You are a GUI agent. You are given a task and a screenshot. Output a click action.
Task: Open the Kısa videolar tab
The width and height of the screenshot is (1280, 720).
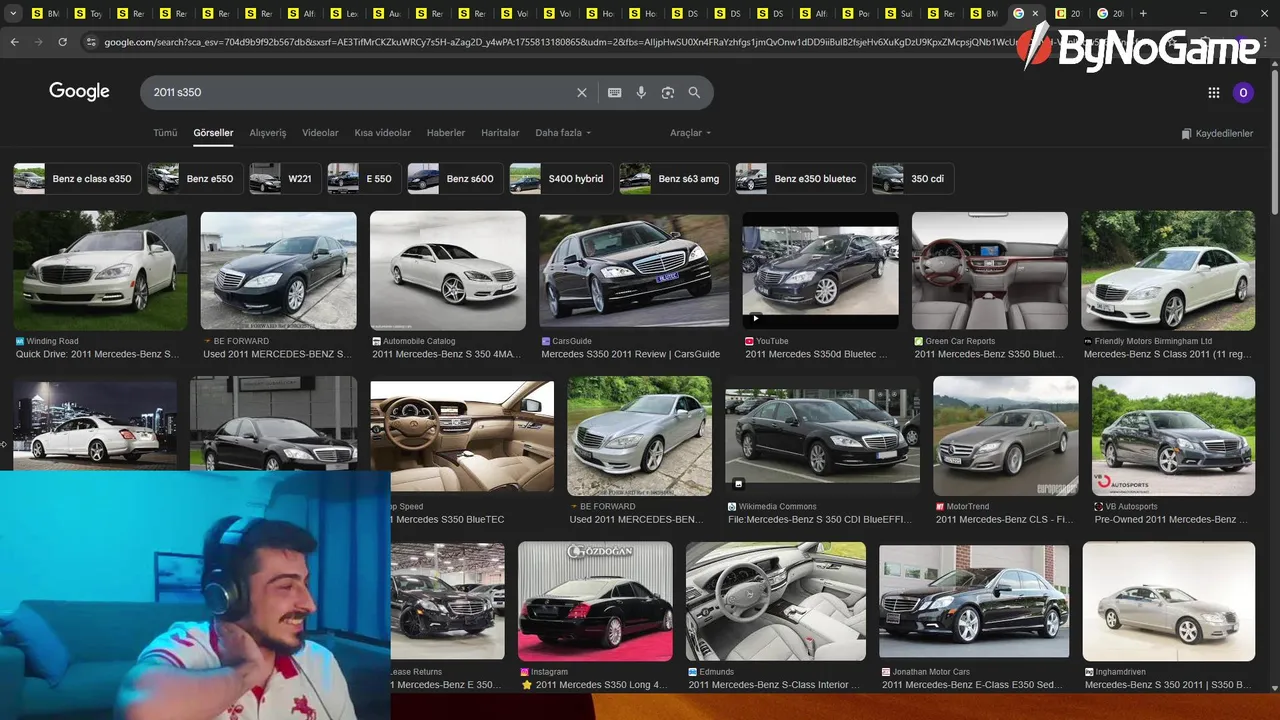click(382, 133)
